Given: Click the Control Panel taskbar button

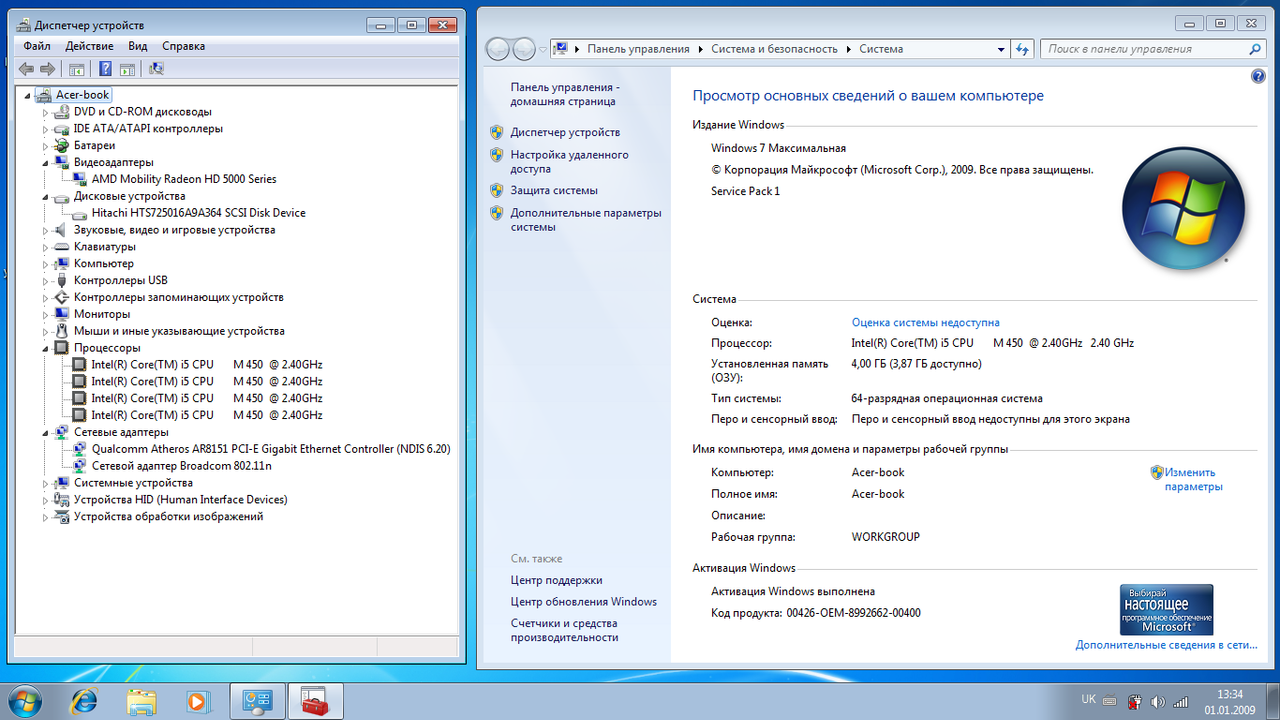Looking at the screenshot, I should pyautogui.click(x=258, y=701).
